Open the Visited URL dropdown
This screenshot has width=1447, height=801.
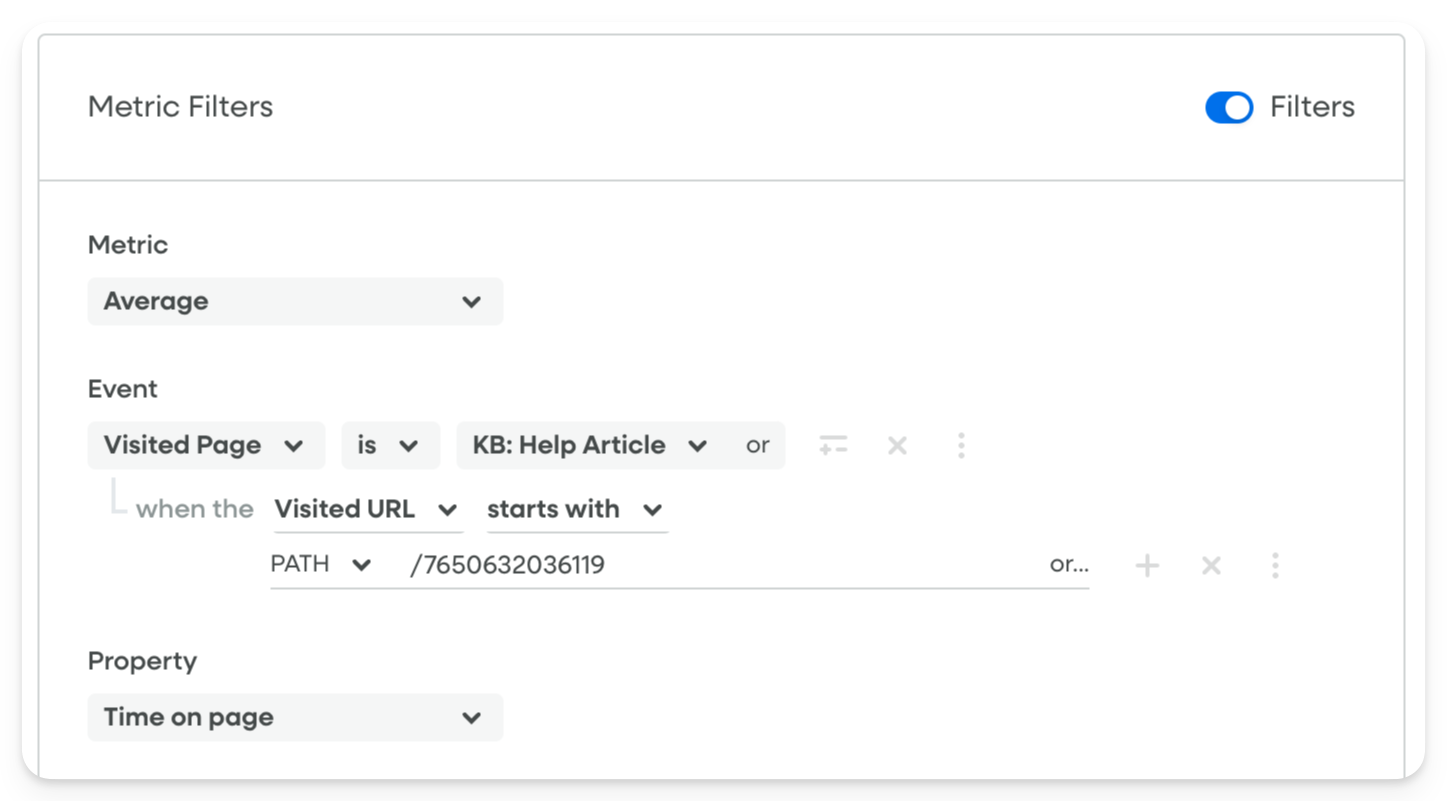tap(368, 509)
